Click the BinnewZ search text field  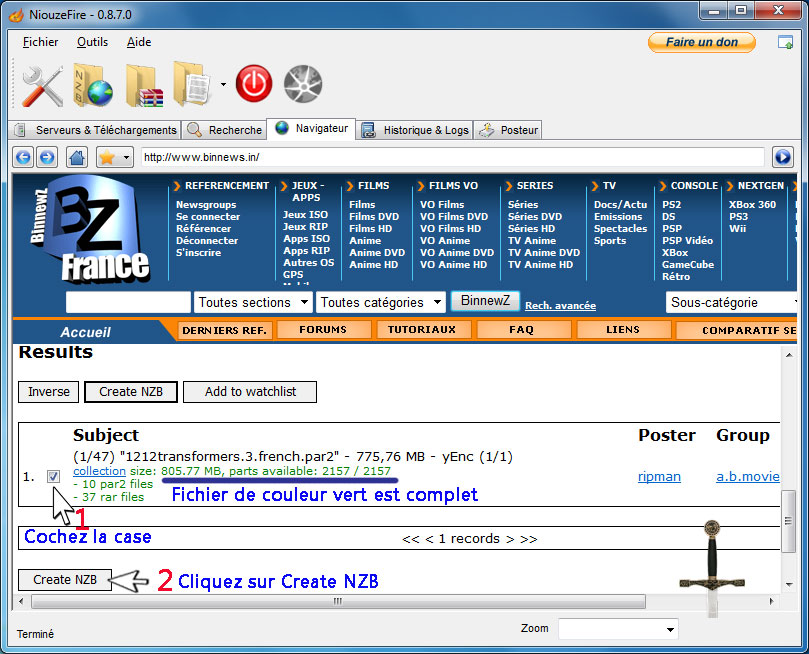tap(128, 302)
